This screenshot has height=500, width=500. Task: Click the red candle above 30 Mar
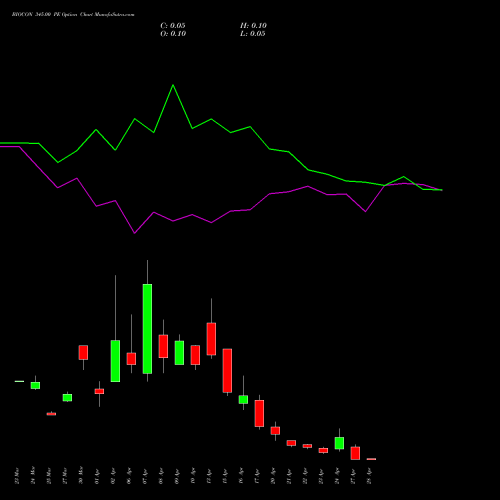pos(83,352)
